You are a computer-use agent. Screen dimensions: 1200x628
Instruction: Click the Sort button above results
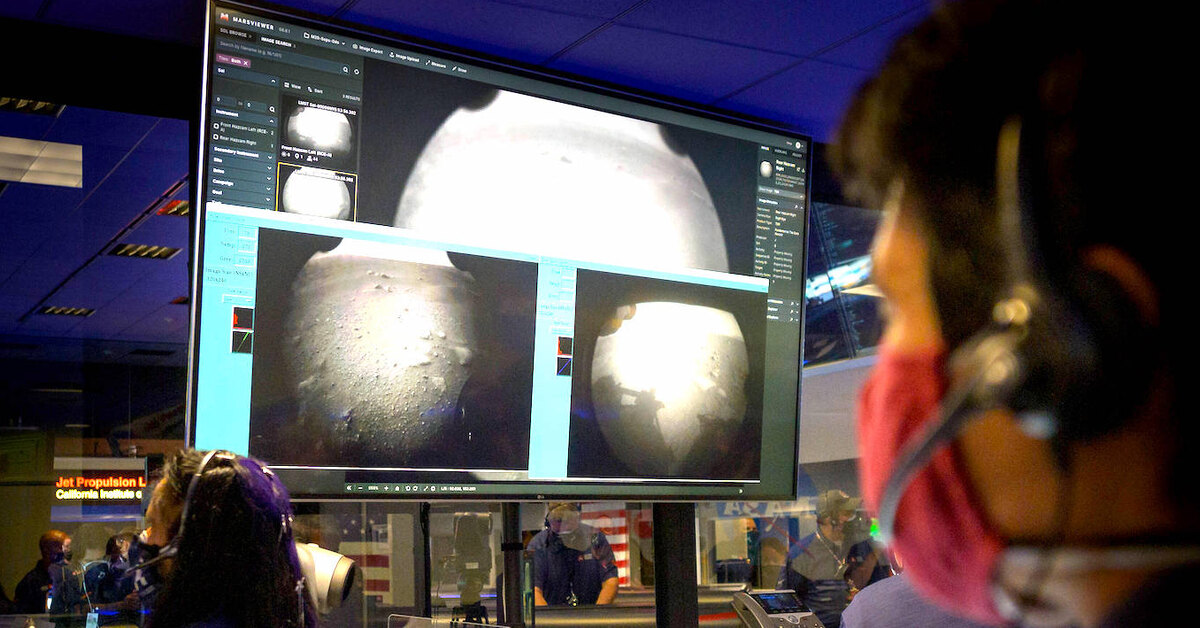tap(316, 90)
